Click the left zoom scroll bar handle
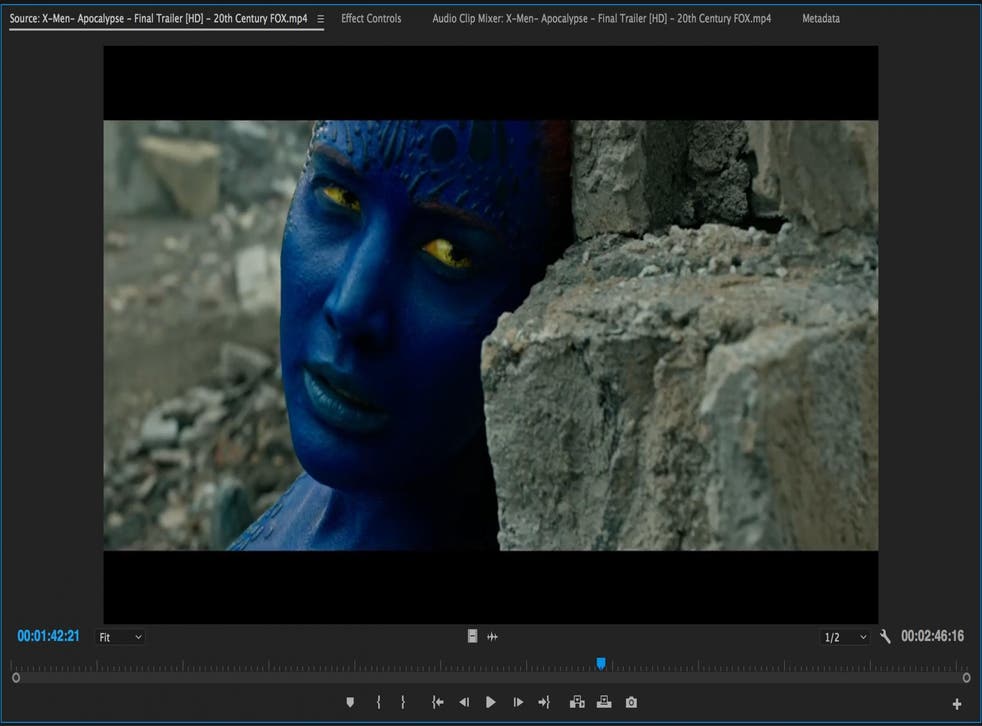Viewport: 982px width, 726px height. tap(16, 678)
